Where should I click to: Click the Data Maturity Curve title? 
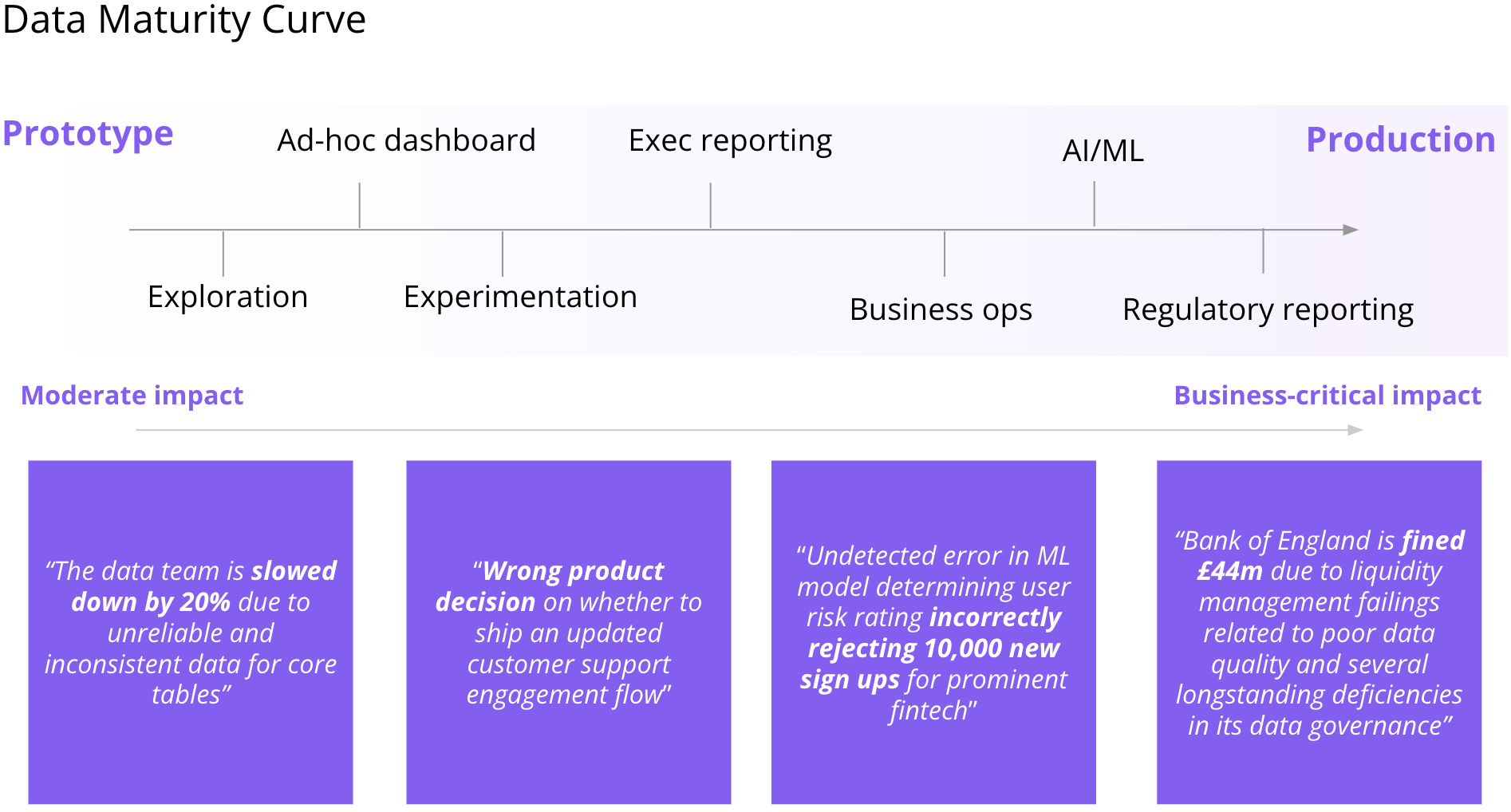(x=184, y=19)
